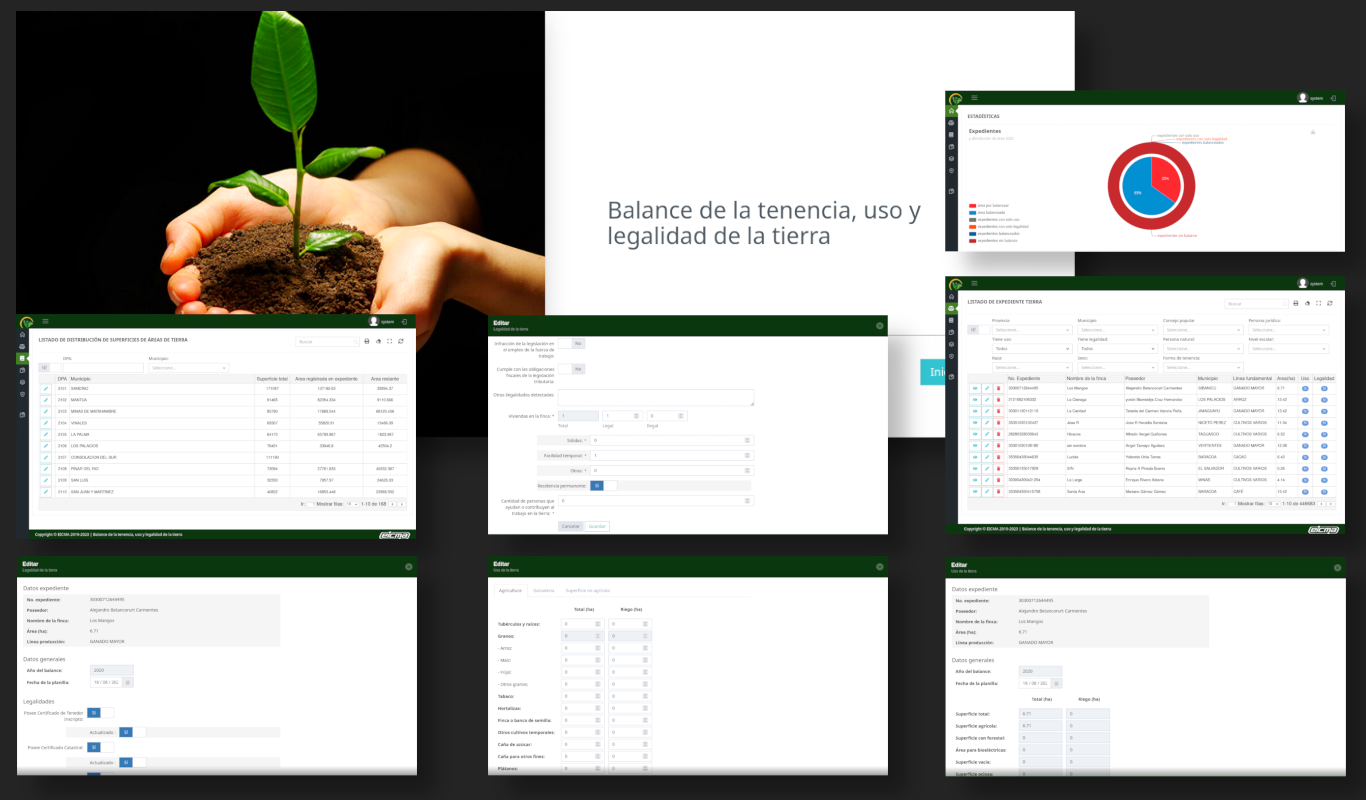Click eye view icon for La Cienaga expediente
This screenshot has width=1366, height=800.
click(975, 400)
